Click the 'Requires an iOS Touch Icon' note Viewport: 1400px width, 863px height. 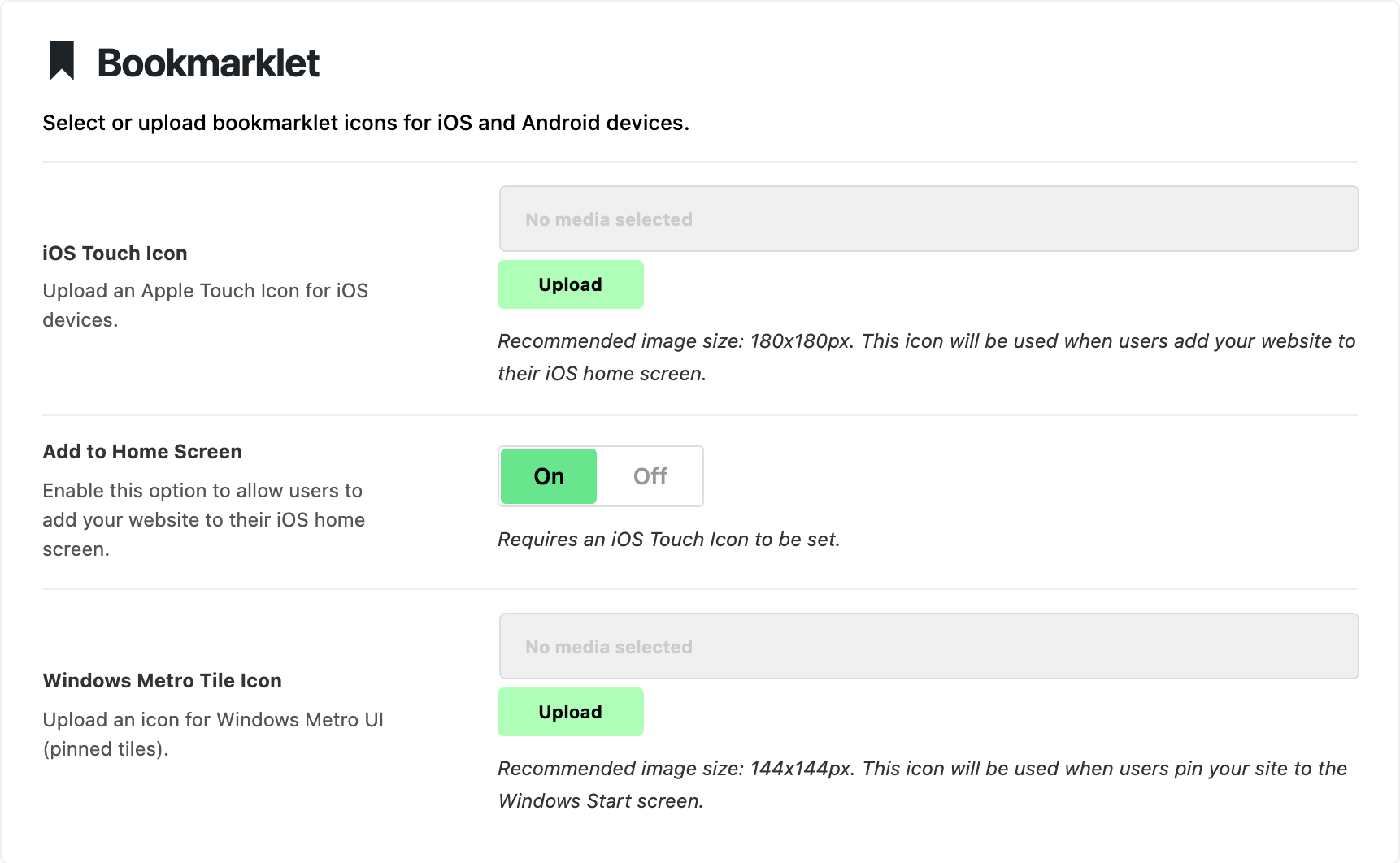[668, 540]
